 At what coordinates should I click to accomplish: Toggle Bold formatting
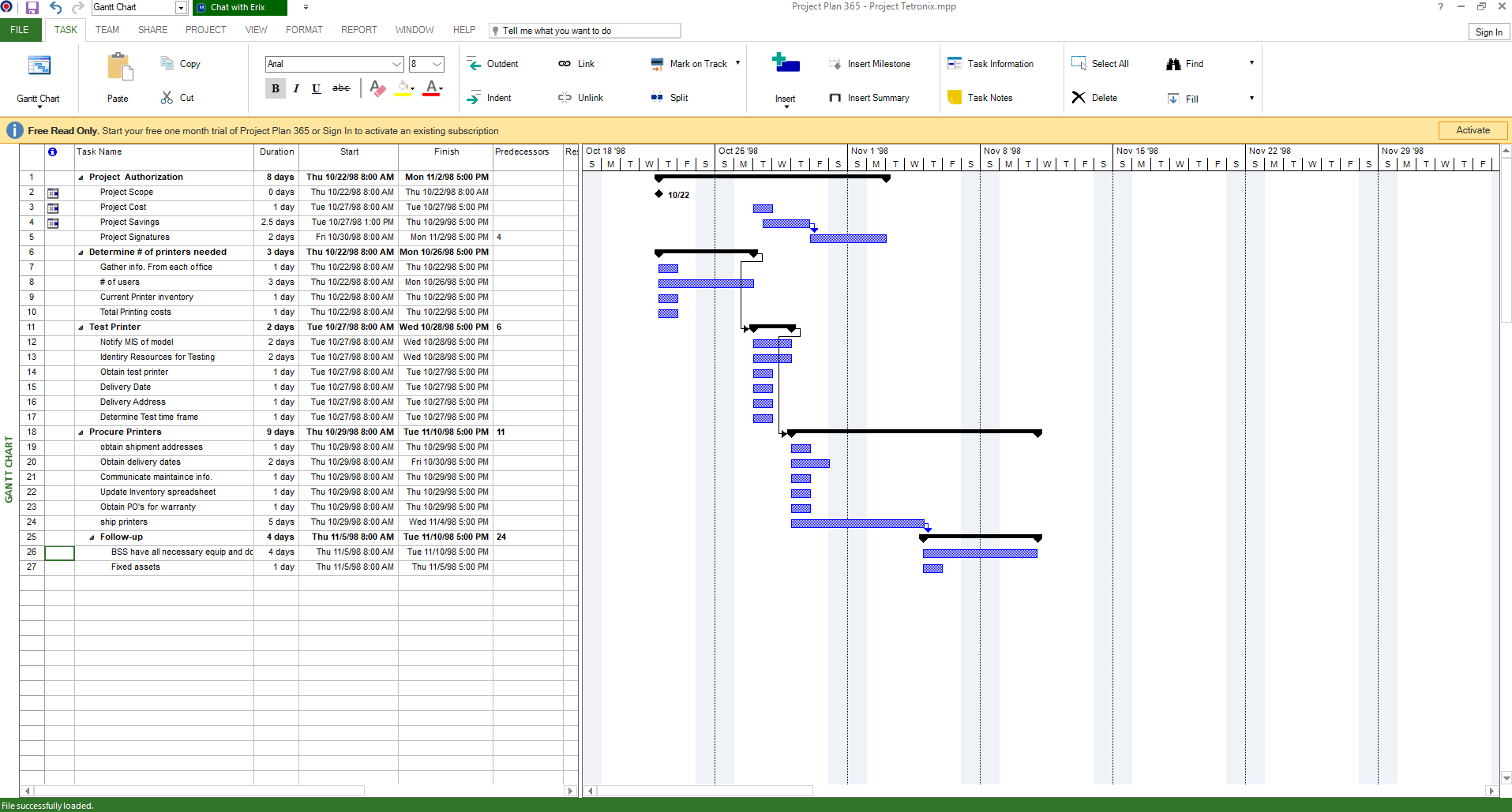tap(275, 88)
